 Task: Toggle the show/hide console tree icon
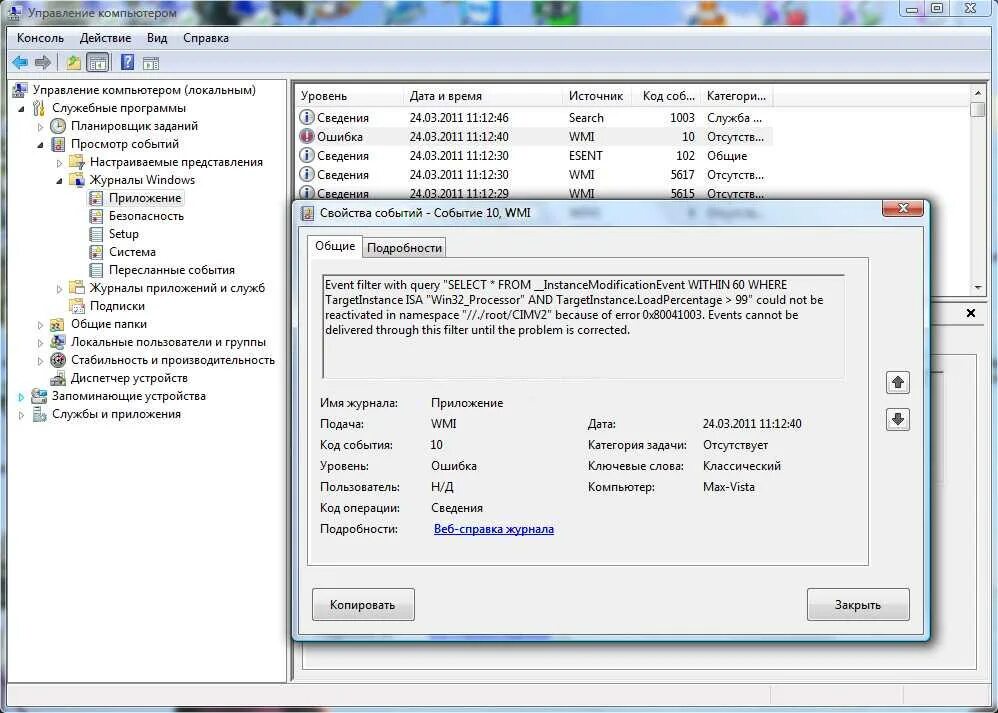(97, 62)
